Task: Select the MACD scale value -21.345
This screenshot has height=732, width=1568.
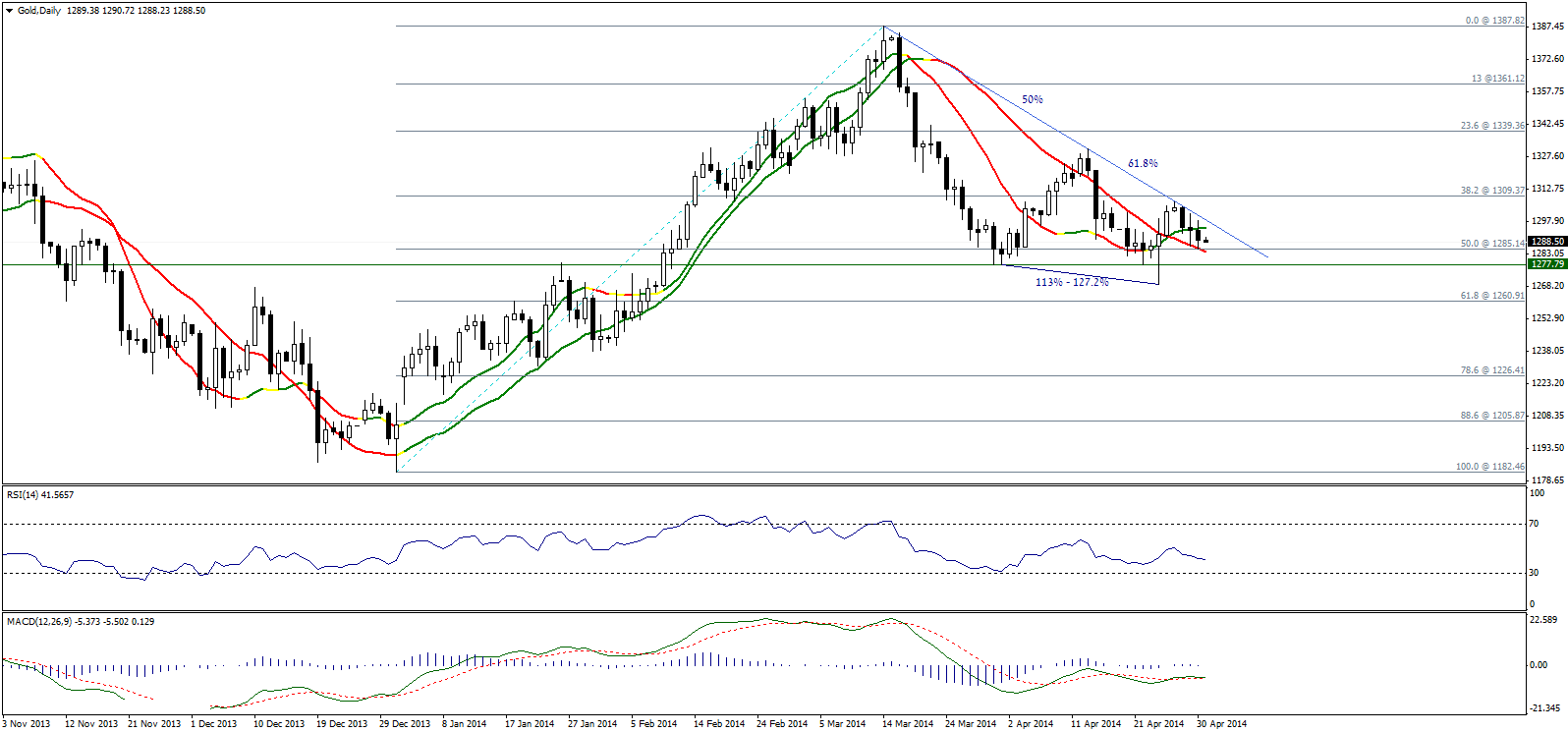Action: [1545, 707]
